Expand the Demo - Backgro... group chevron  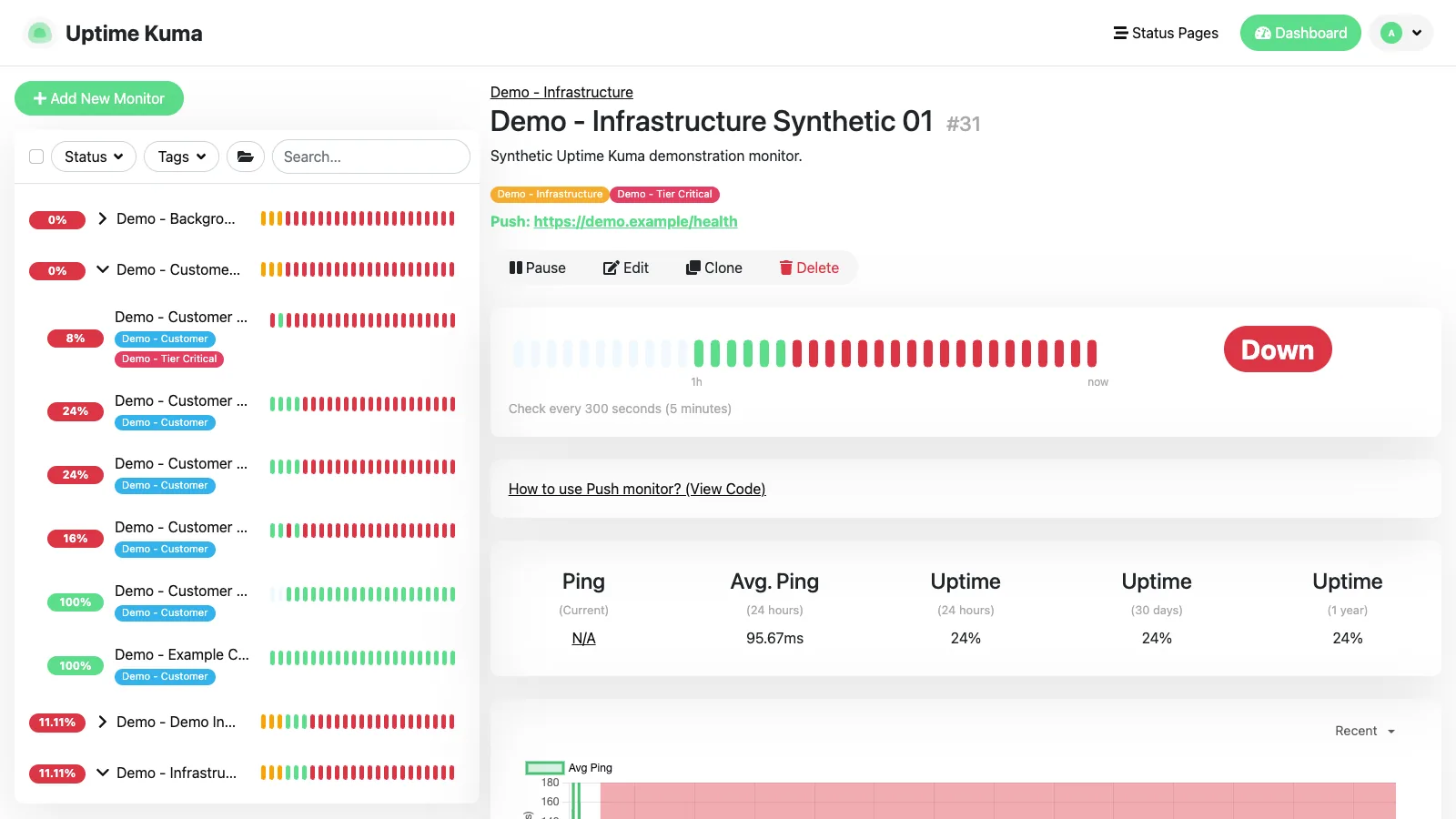(x=103, y=218)
